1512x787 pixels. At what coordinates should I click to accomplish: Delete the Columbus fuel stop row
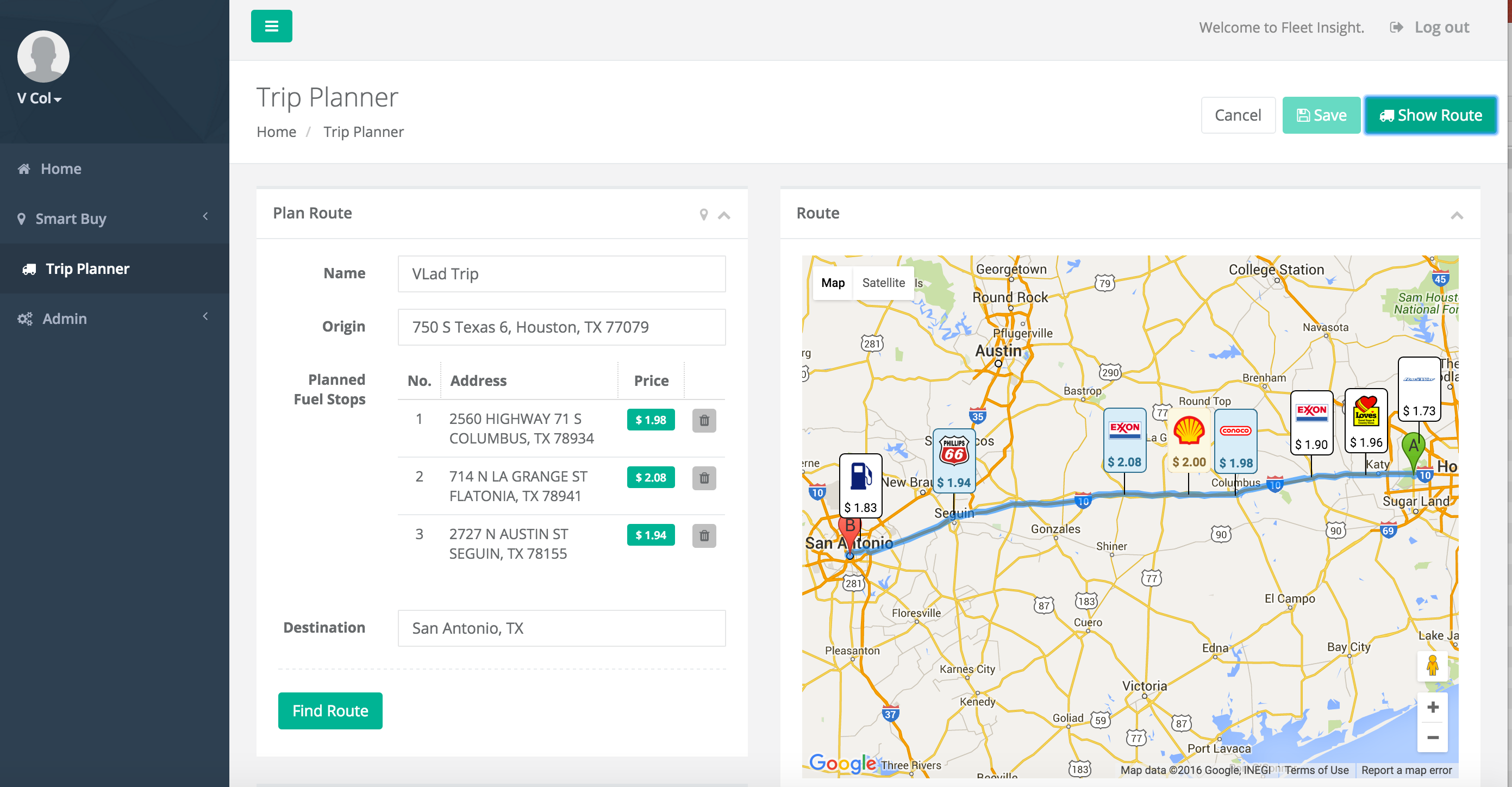[x=704, y=420]
